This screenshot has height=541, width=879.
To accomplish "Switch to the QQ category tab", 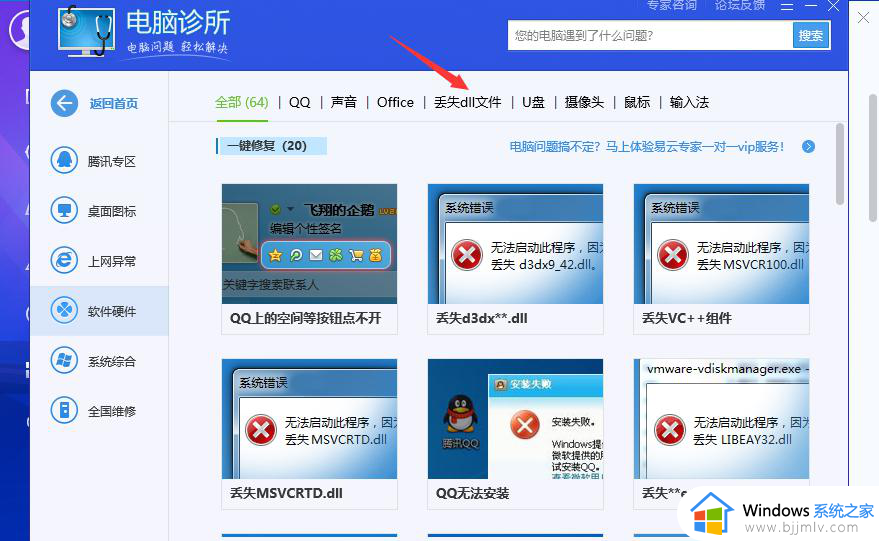I will [299, 103].
